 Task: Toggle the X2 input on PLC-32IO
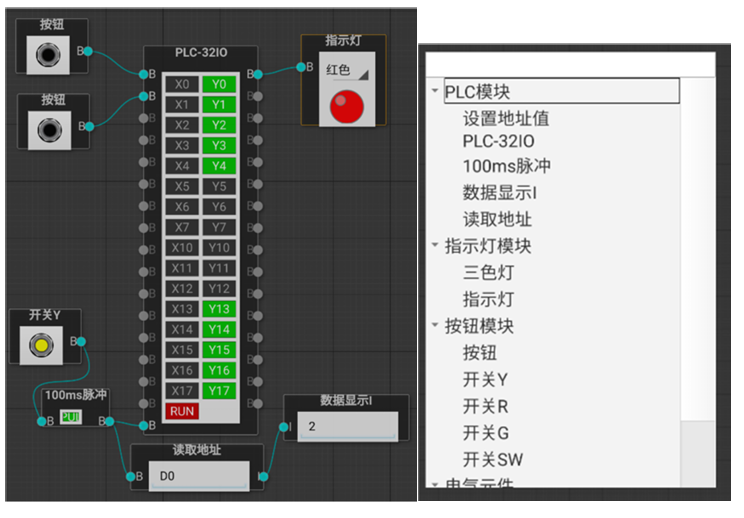point(182,125)
